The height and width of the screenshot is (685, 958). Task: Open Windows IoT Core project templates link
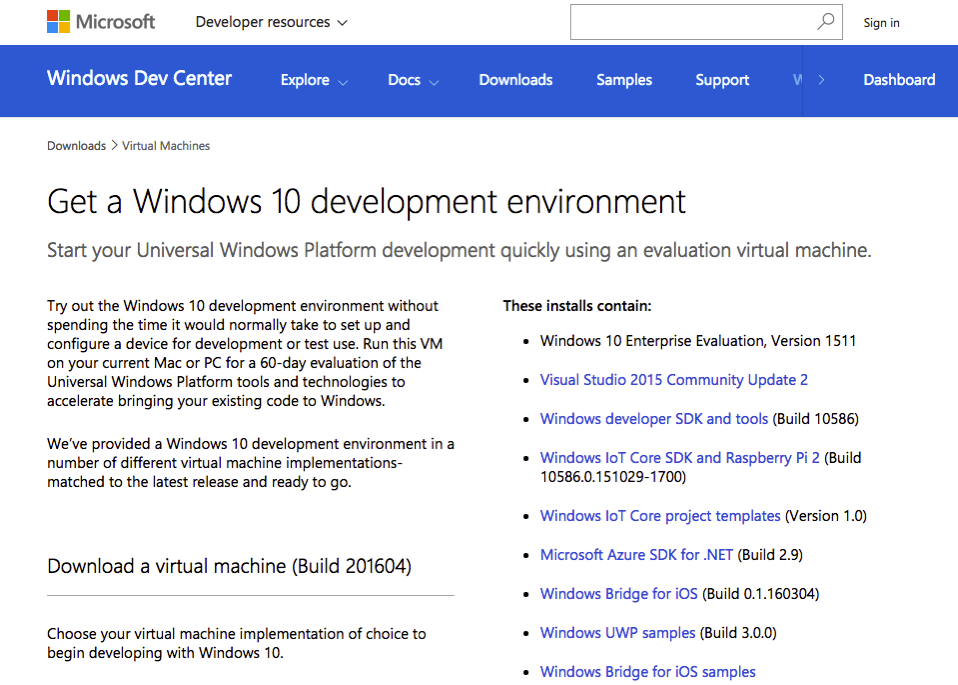660,516
